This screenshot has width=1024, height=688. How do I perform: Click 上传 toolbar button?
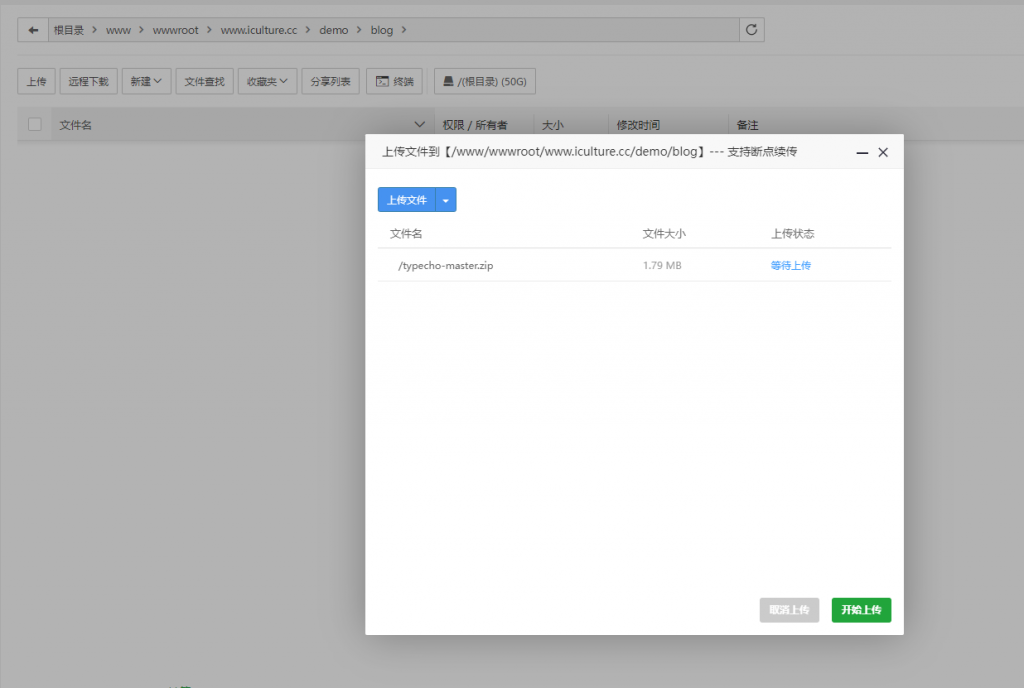37,82
